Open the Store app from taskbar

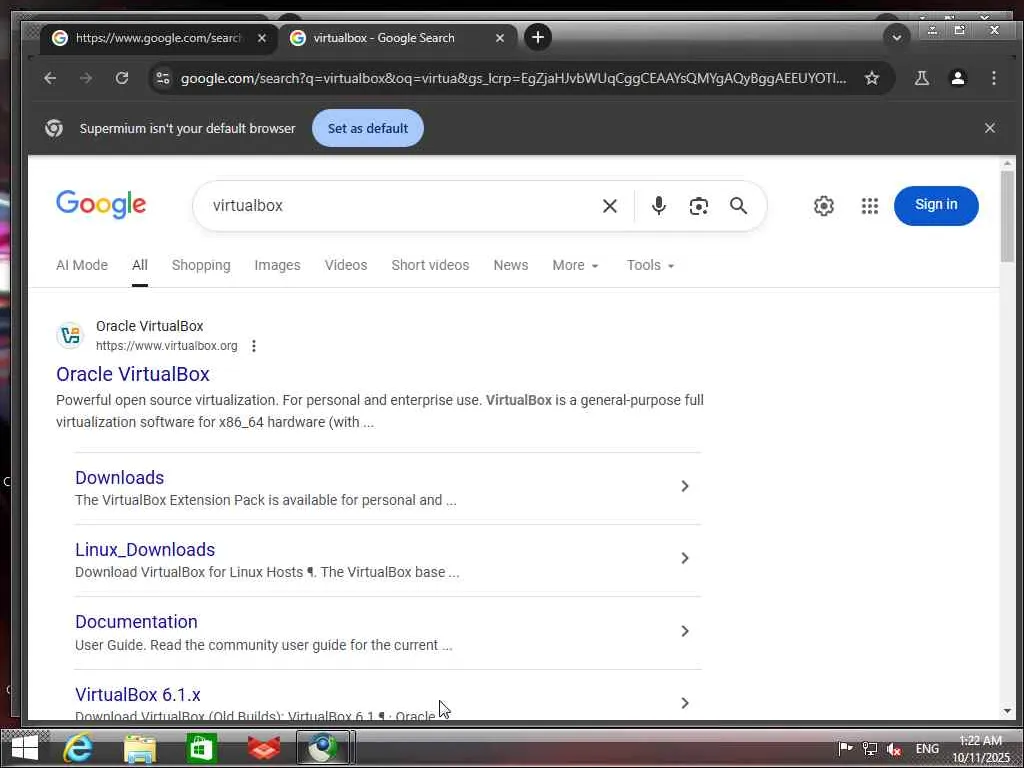[x=201, y=748]
